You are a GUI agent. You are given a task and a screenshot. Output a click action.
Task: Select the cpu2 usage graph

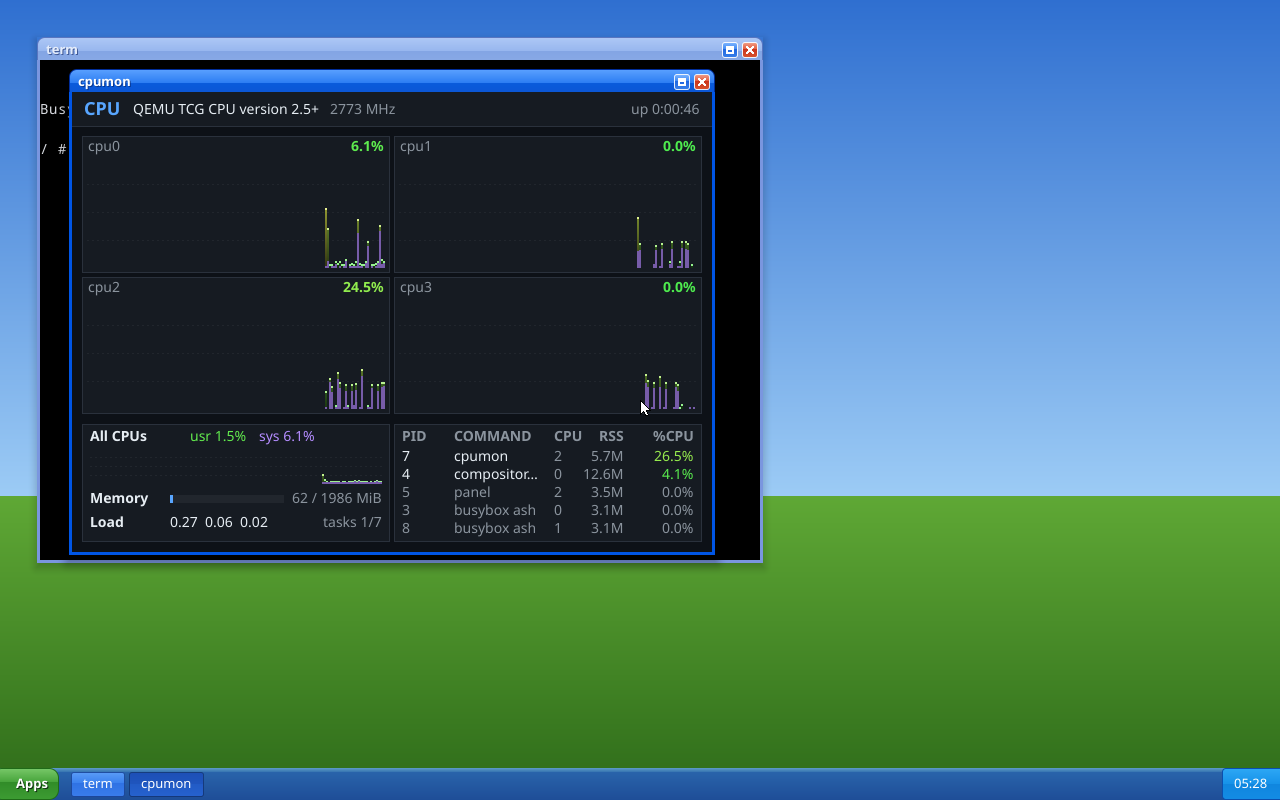(x=236, y=345)
